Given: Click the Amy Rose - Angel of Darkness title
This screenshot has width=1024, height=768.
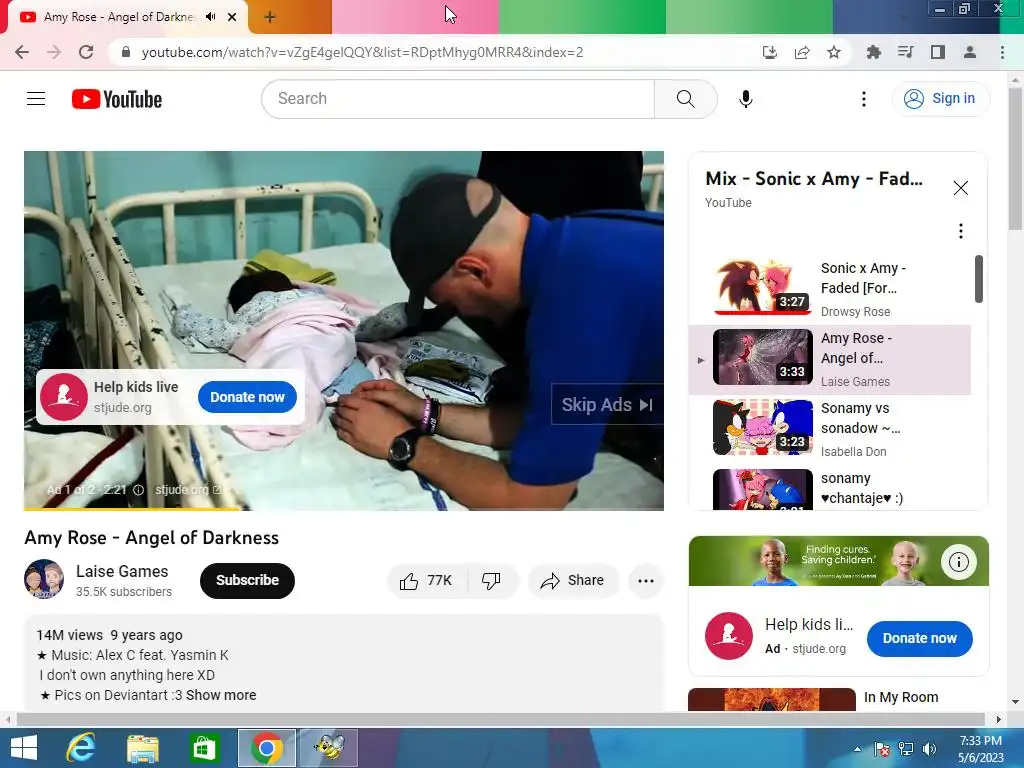Looking at the screenshot, I should point(152,537).
